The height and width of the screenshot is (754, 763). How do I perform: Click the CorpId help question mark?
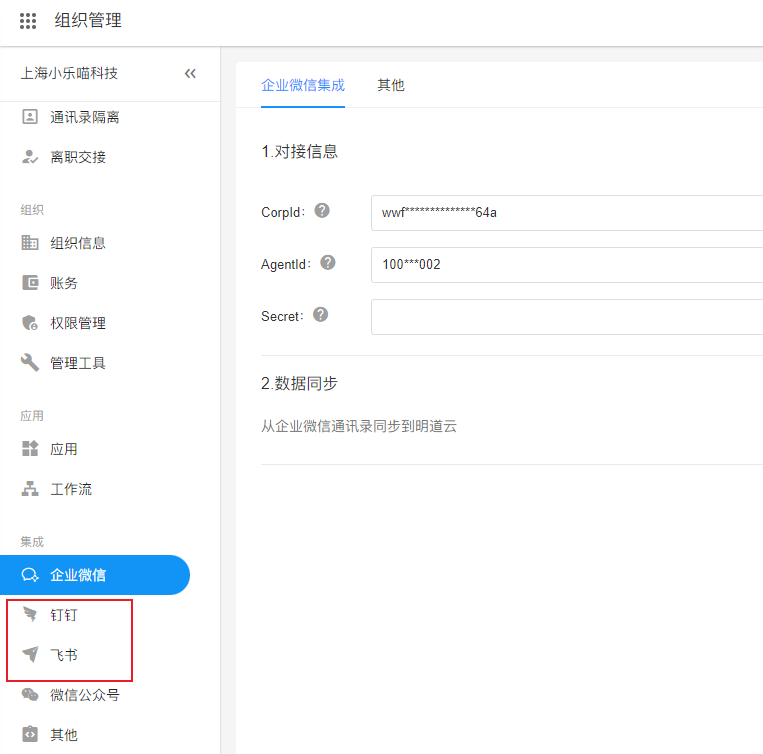pyautogui.click(x=322, y=211)
